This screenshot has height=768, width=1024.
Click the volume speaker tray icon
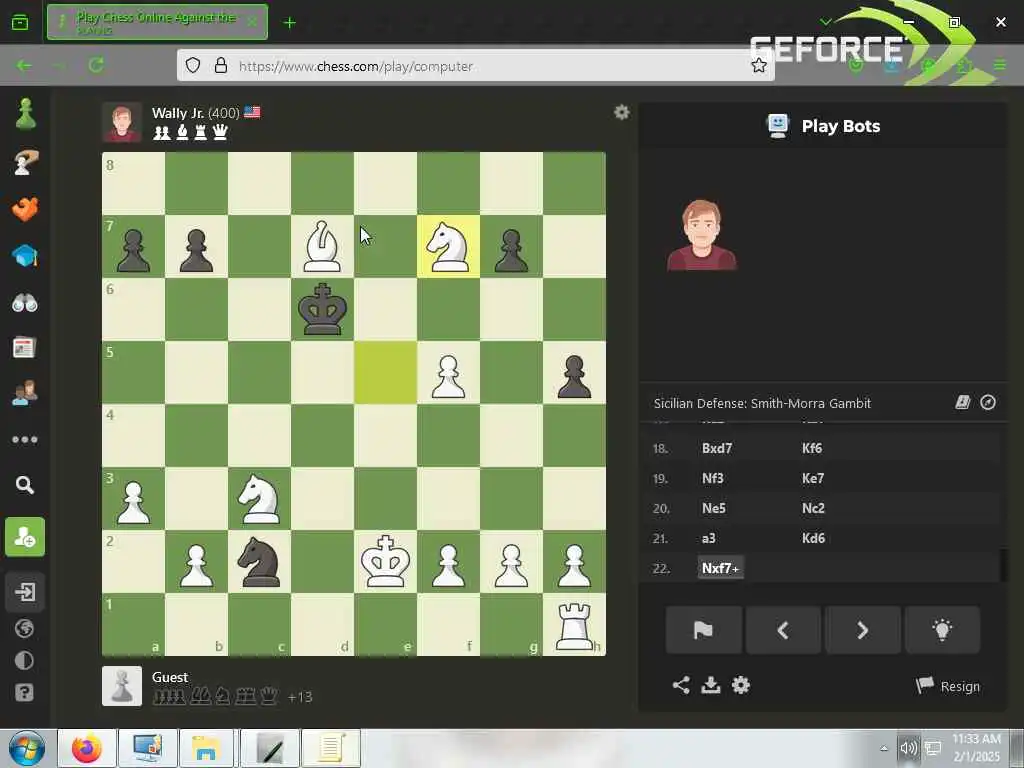click(908, 748)
